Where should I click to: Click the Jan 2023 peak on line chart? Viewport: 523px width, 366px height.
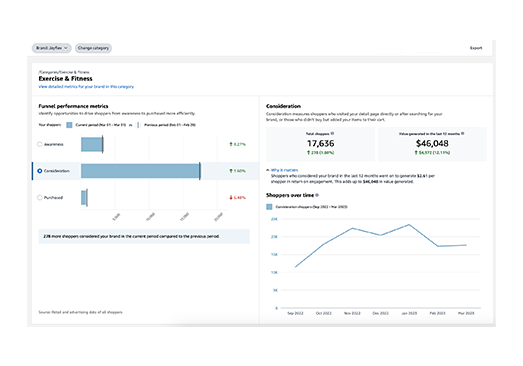click(409, 225)
